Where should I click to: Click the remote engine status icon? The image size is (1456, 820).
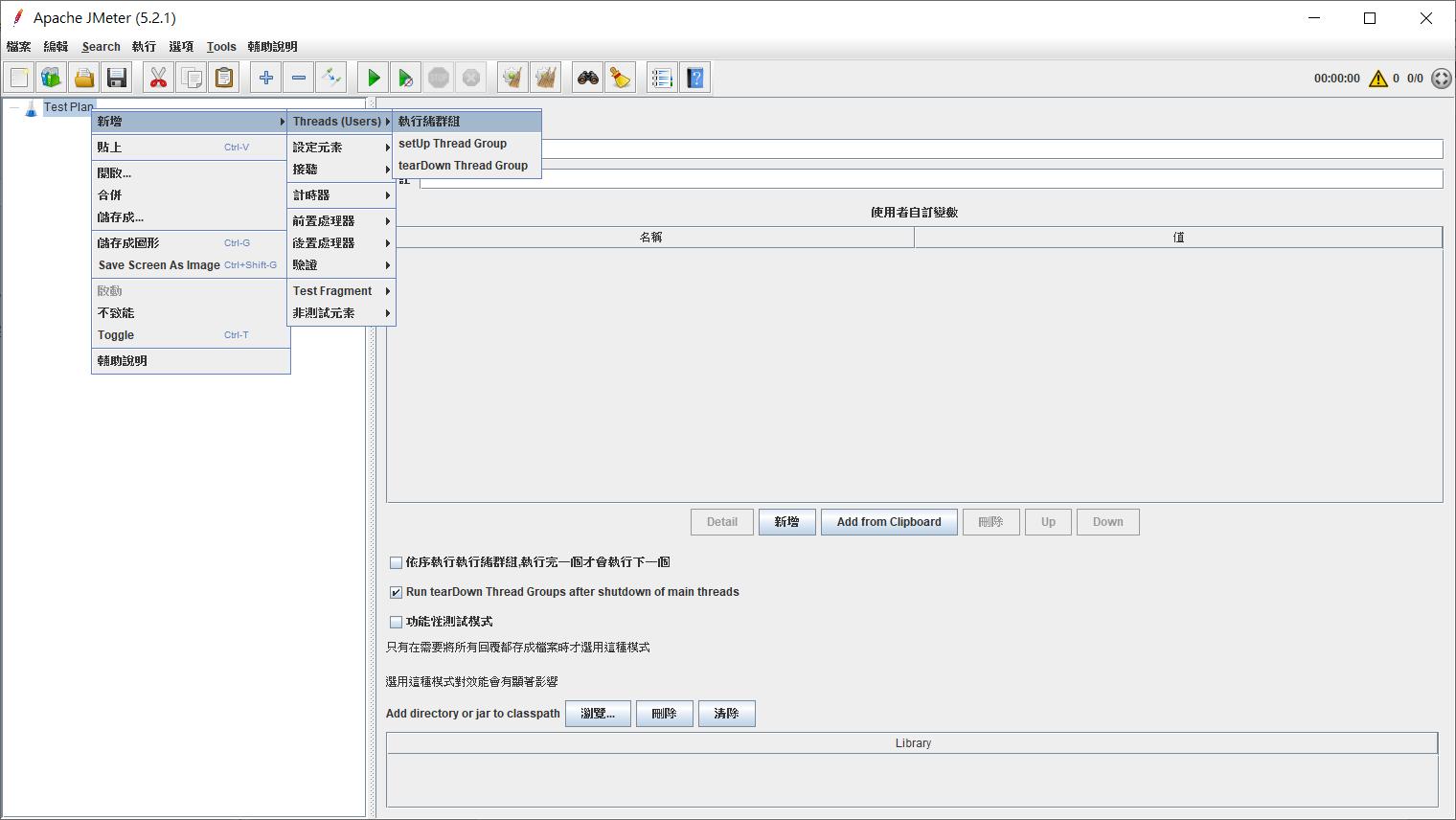pyautogui.click(x=1441, y=79)
